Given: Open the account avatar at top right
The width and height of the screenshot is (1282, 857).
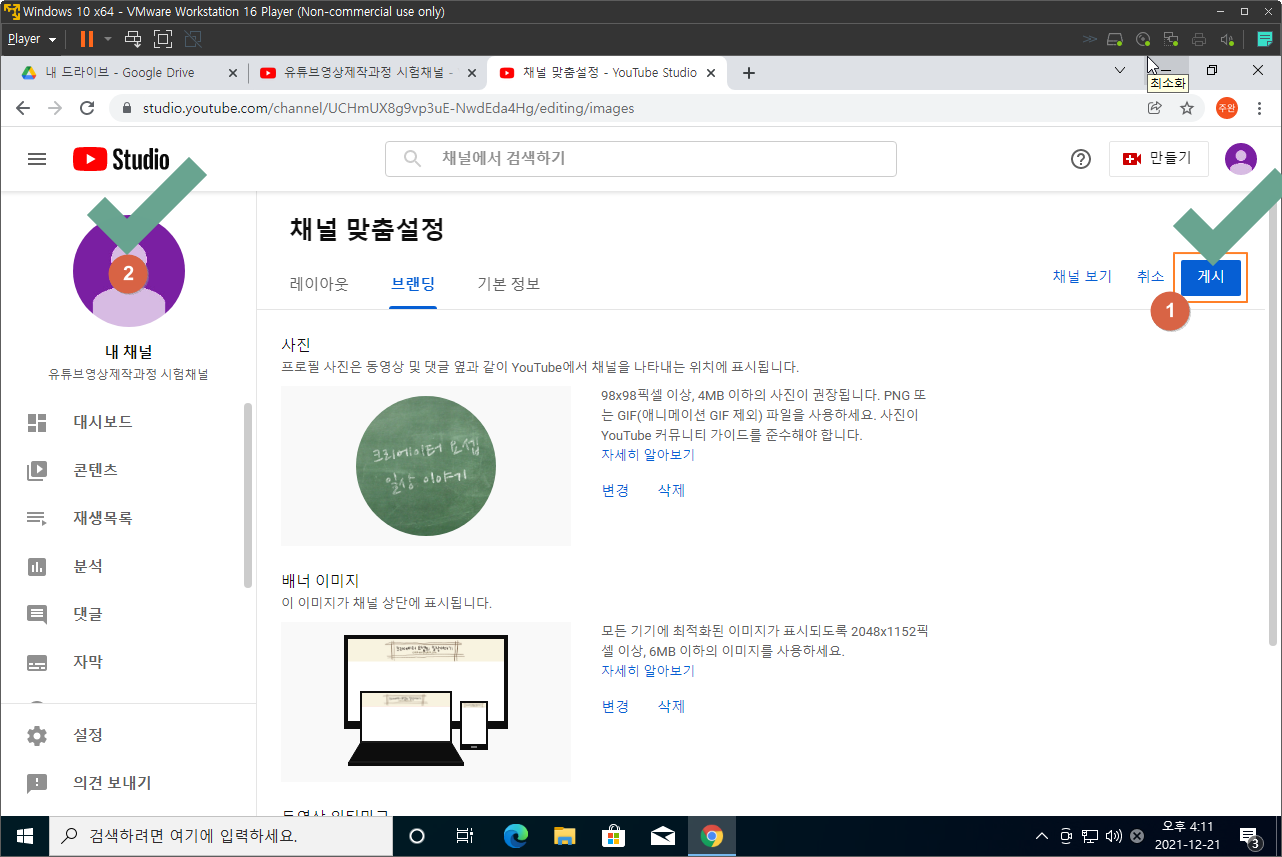Looking at the screenshot, I should (1240, 159).
